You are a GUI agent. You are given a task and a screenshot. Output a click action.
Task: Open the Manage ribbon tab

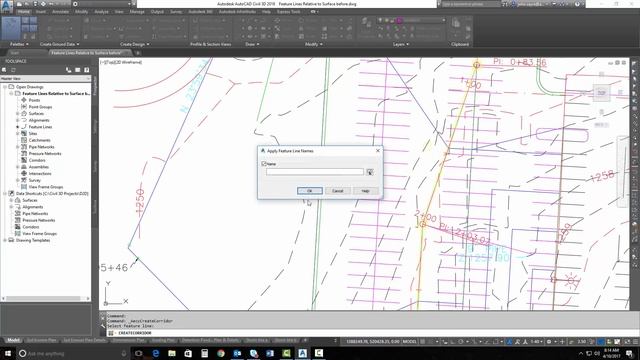click(x=137, y=12)
